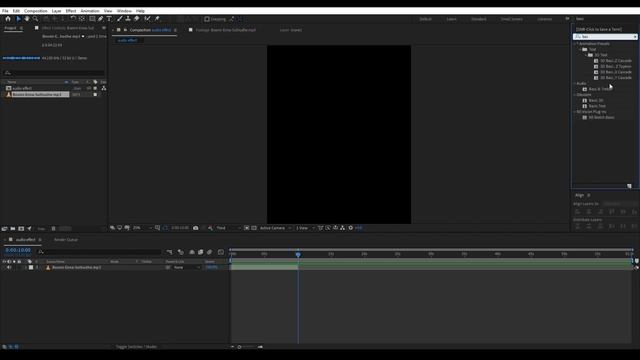Image resolution: width=640 pixels, height=360 pixels.
Task: Click the timeline current timecode 0:00:10:00
Action: 18,250
